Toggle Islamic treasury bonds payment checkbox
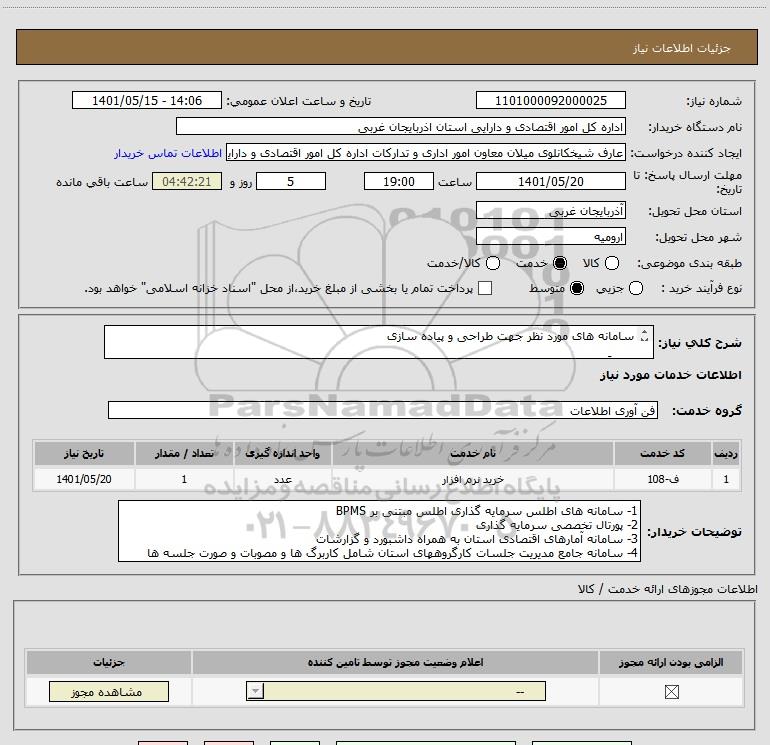Image resolution: width=770 pixels, height=745 pixels. (x=485, y=288)
